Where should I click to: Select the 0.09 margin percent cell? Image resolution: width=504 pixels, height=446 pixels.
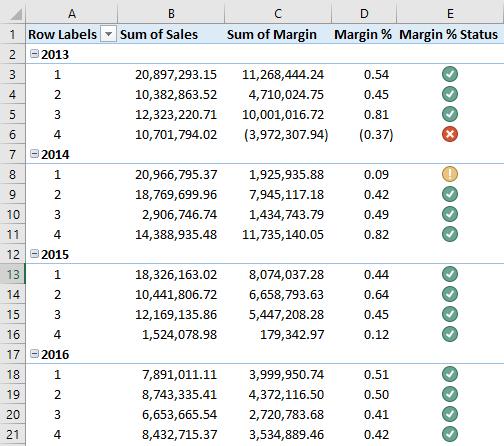364,174
